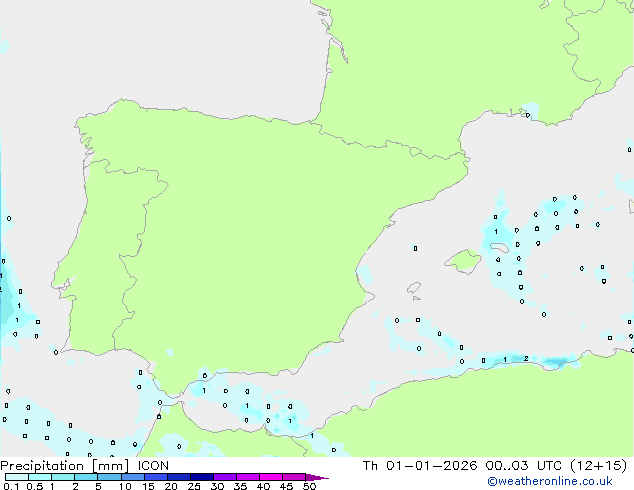Click the 2–5 mm legend color swatch
Viewport: 634px width, 490px height.
[86, 477]
